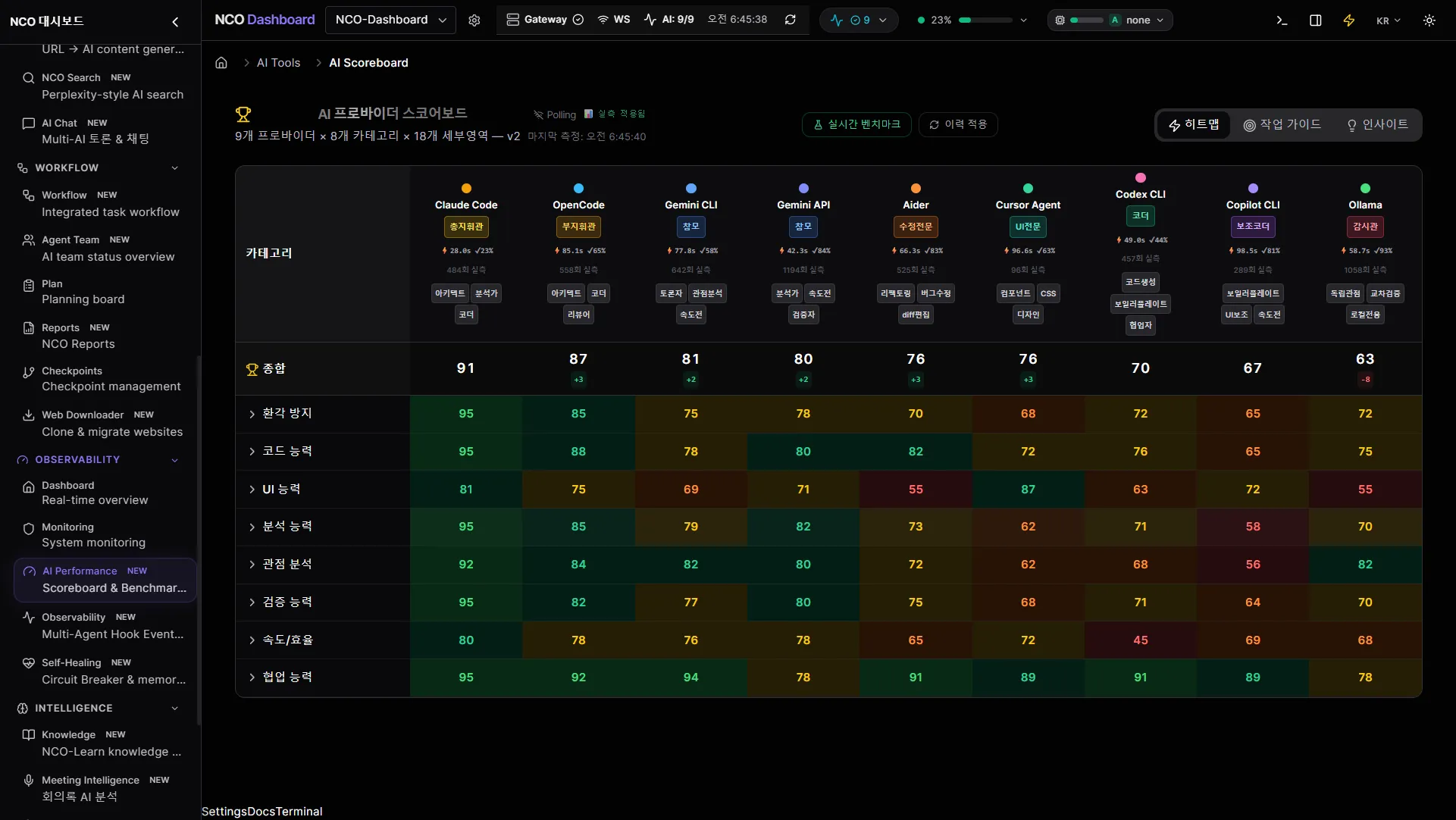The height and width of the screenshot is (820, 1456).
Task: Click the Codex CLI 속도/효율 cell 45
Action: coord(1141,640)
